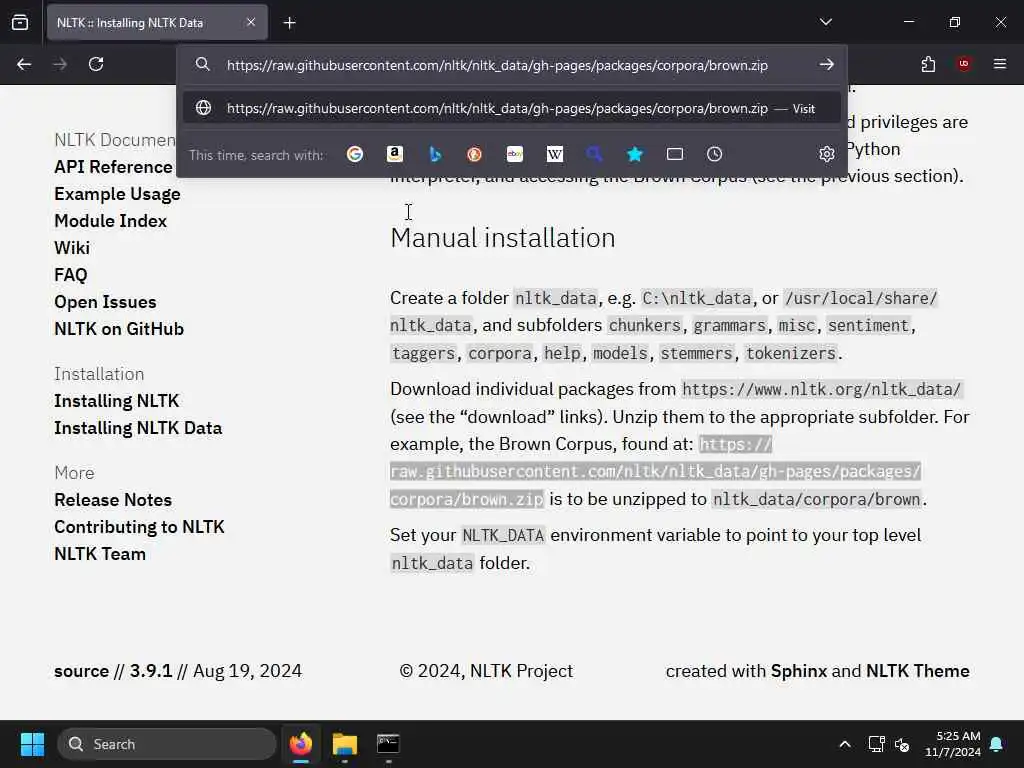1024x768 pixels.
Task: Show hidden tray icons chevron
Action: point(844,744)
